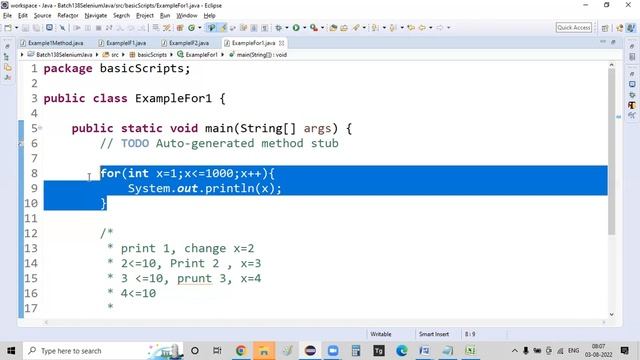Open Zoom from the taskbar
This screenshot has width=640, height=360.
[x=333, y=351]
